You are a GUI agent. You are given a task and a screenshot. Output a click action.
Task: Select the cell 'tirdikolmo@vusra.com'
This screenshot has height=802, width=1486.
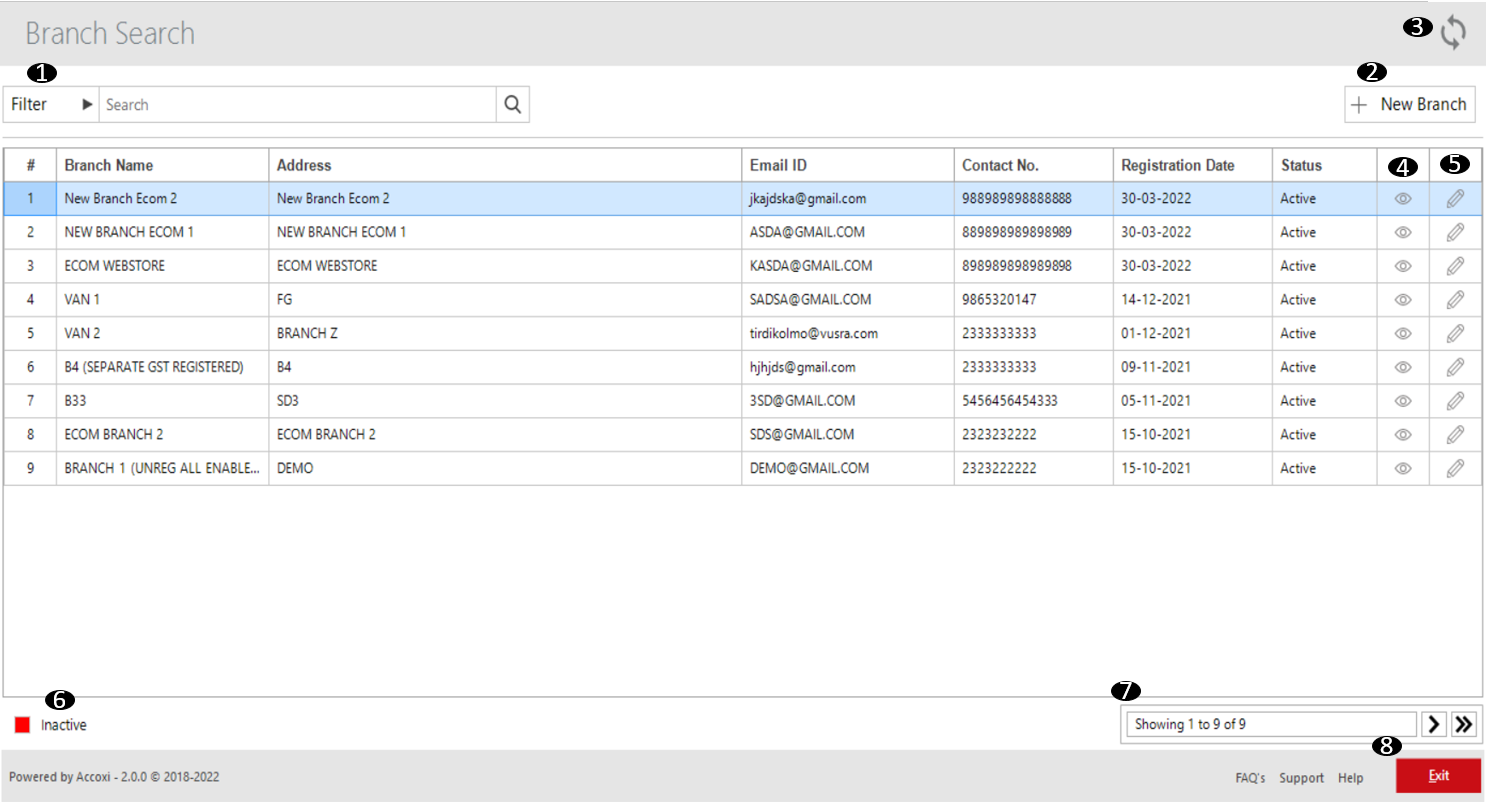point(848,333)
